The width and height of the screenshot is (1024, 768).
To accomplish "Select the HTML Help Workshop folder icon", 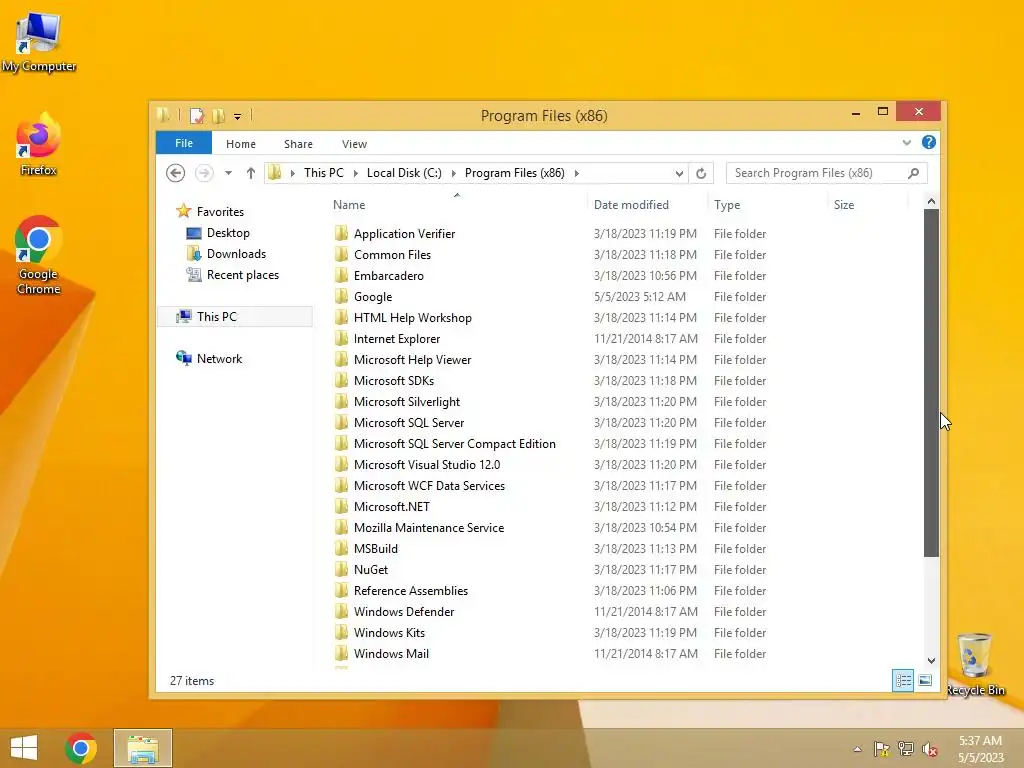I will (x=341, y=317).
